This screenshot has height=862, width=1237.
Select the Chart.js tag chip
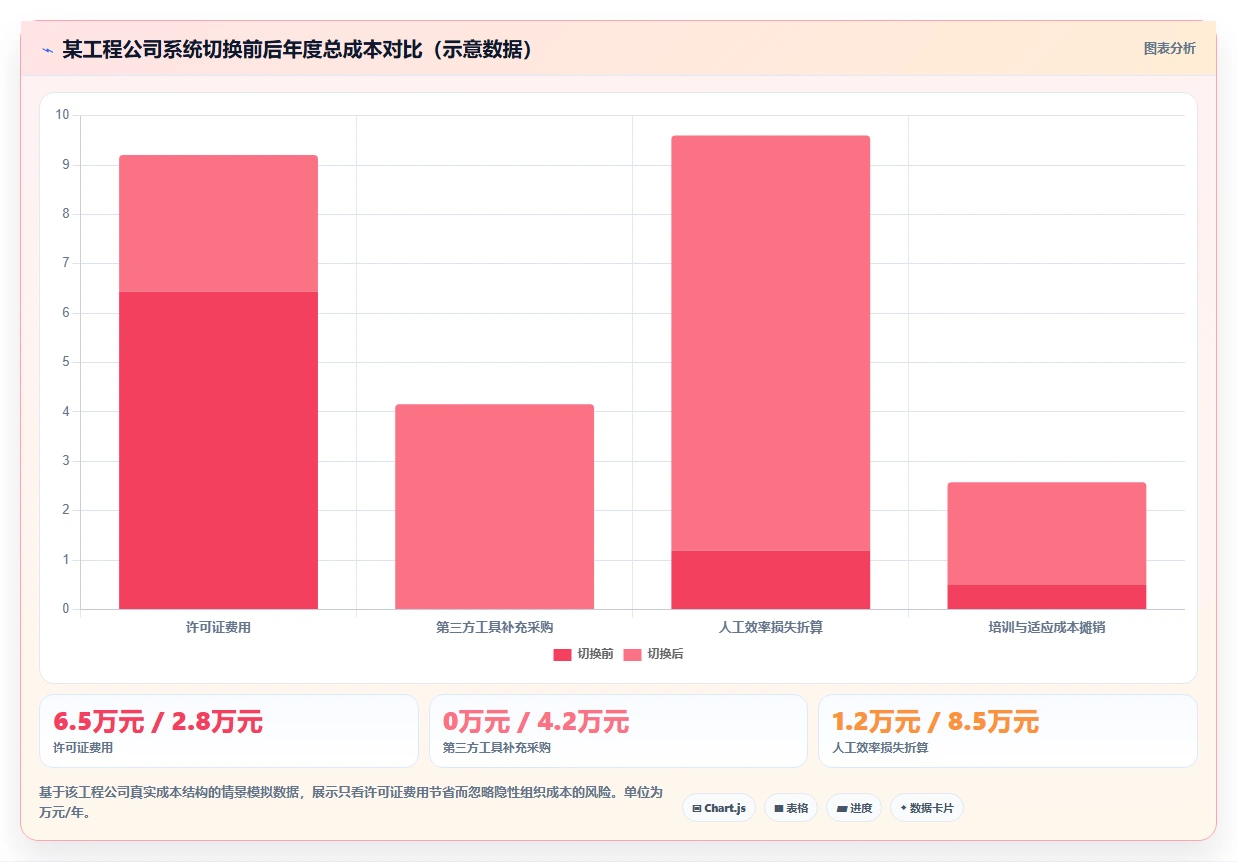(719, 808)
